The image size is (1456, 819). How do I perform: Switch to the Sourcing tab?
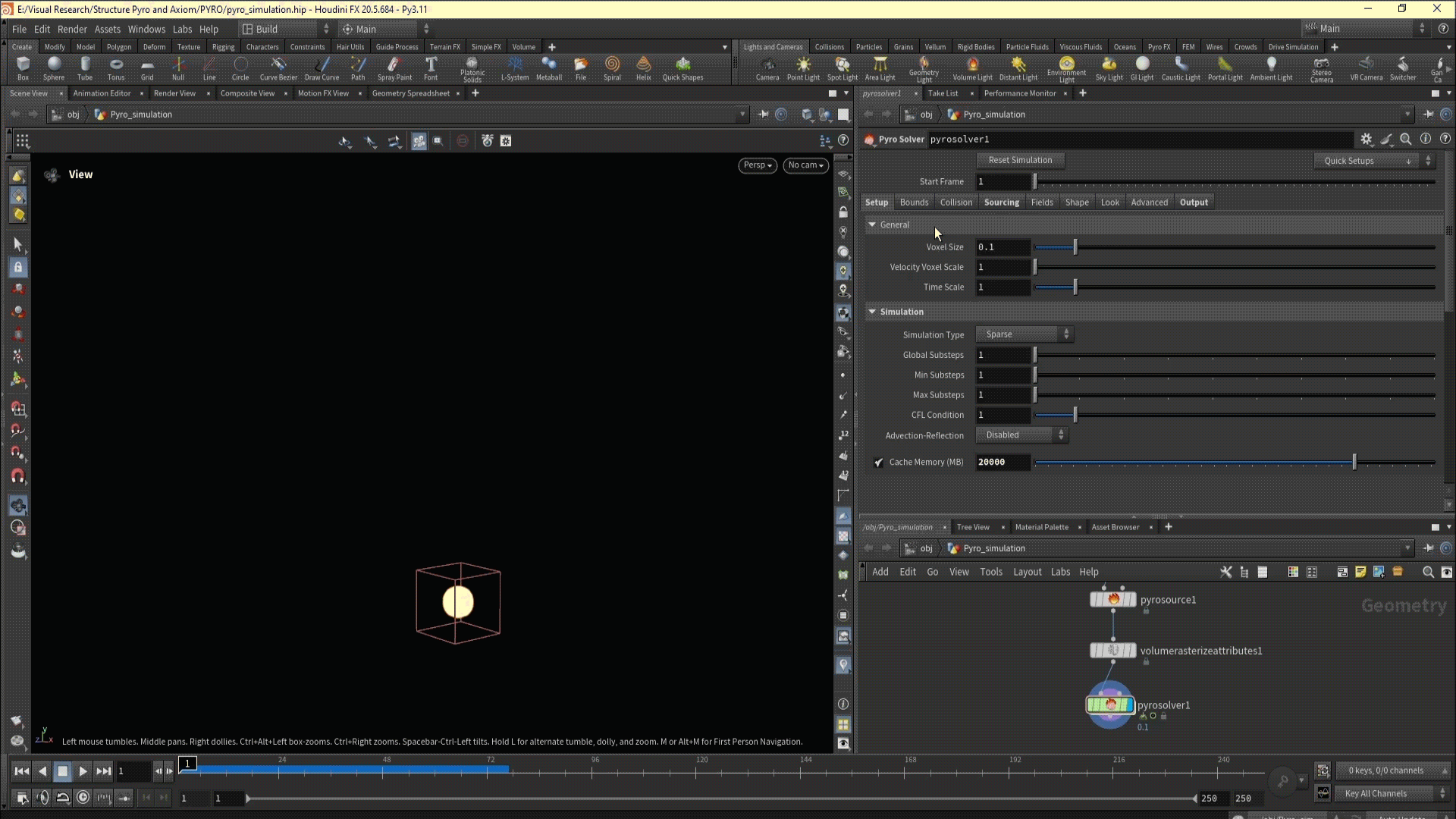[x=1001, y=202]
